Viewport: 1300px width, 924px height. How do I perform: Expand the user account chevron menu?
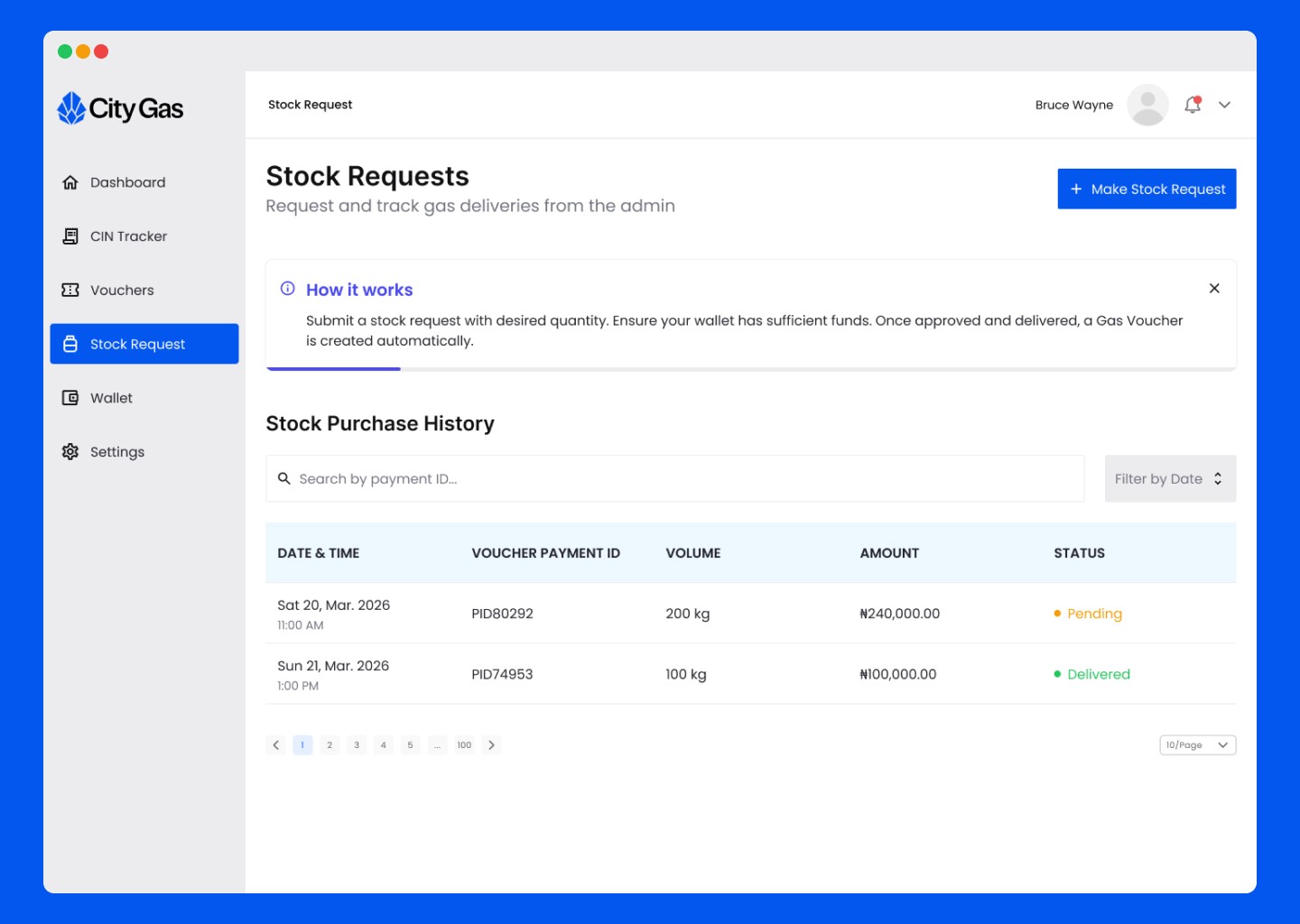click(1224, 105)
